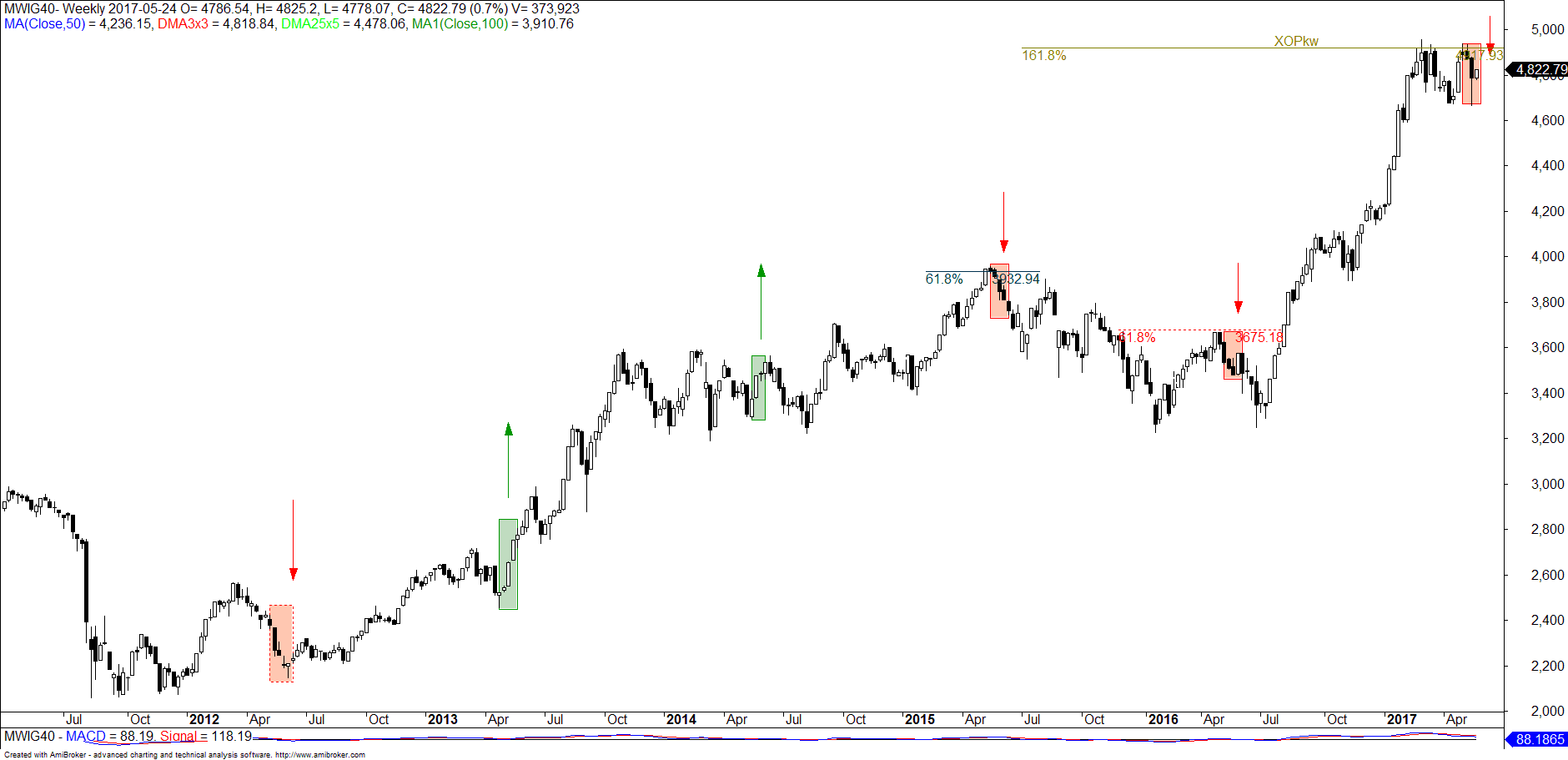Click the MA(Close,50) indicator label
The image size is (1568, 760).
[44, 24]
